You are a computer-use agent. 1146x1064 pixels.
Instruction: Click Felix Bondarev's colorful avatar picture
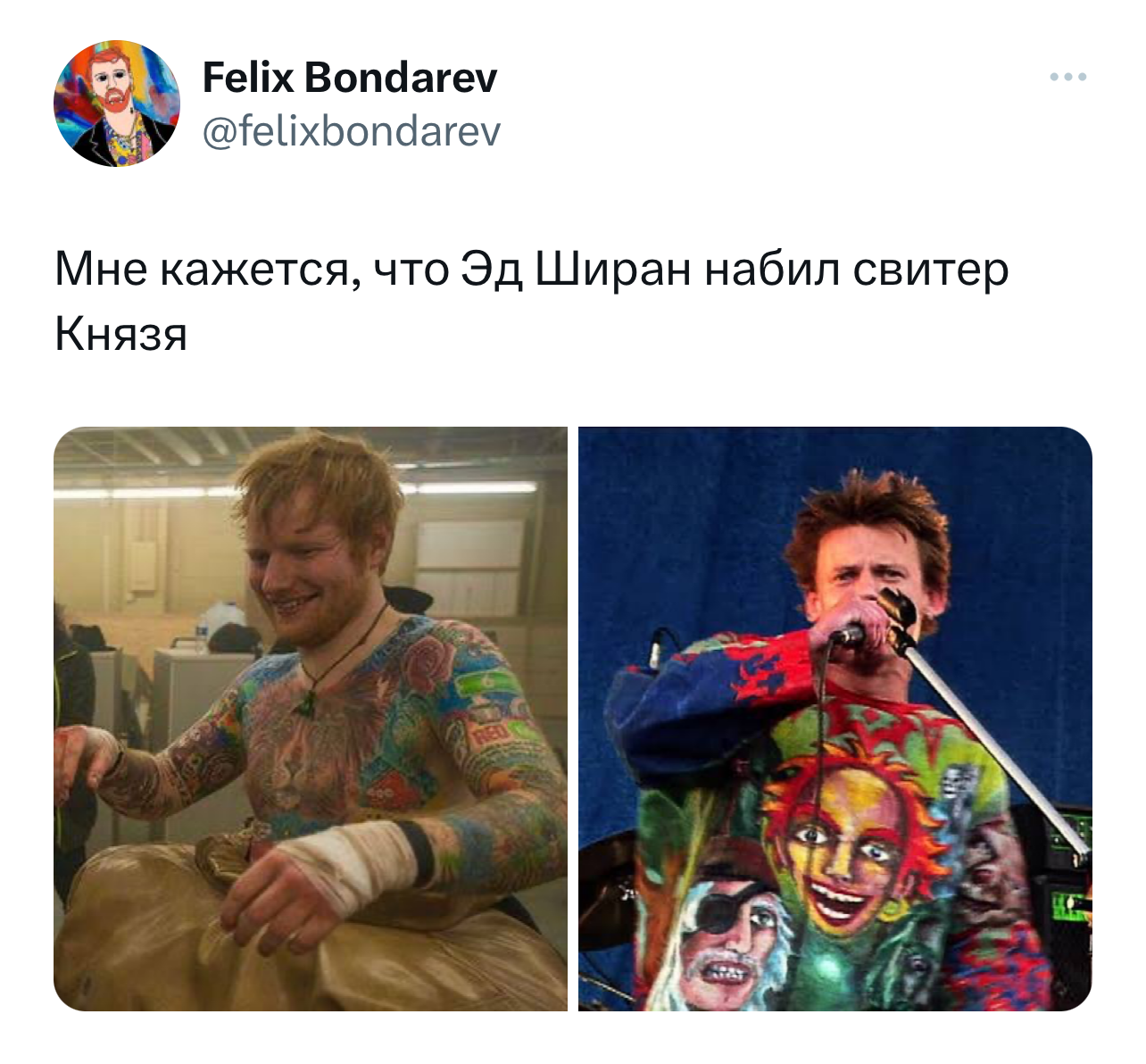coord(117,104)
